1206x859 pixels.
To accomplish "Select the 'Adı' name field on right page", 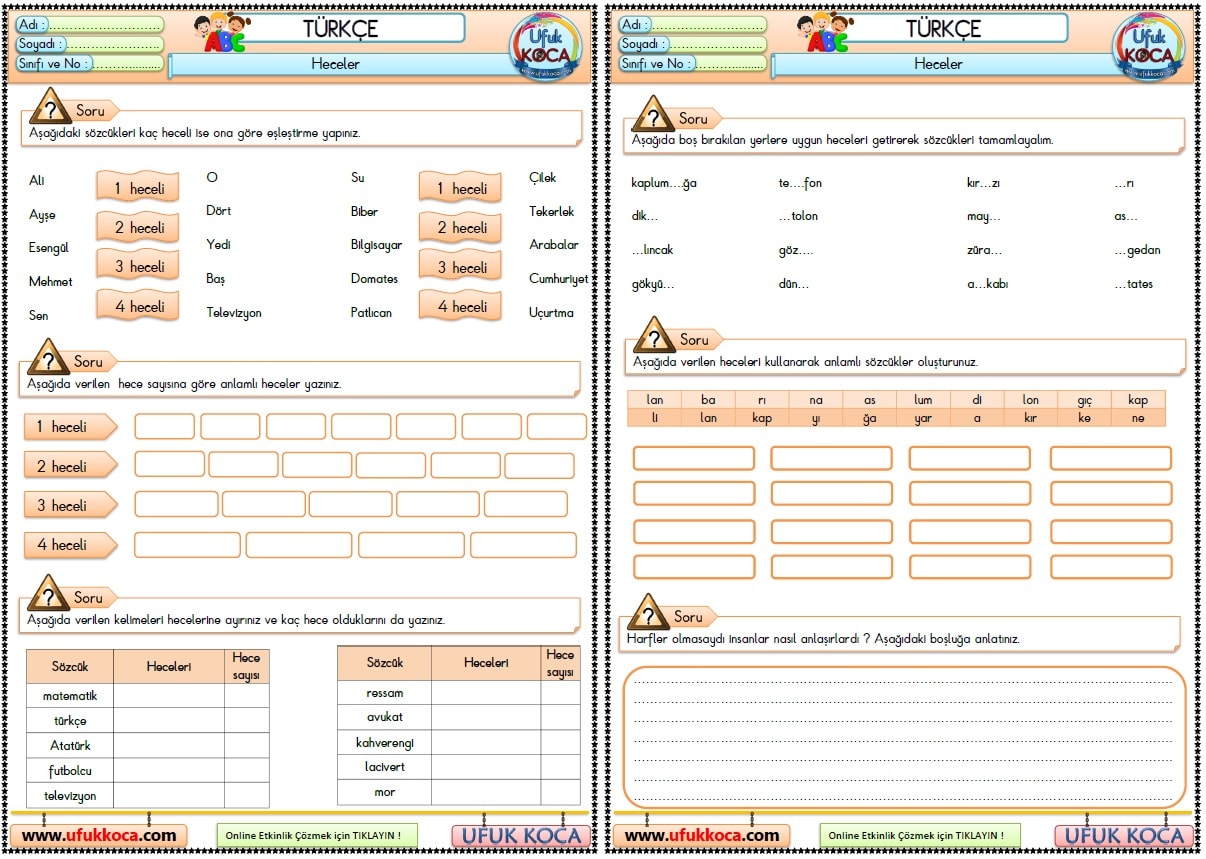I will (x=692, y=24).
